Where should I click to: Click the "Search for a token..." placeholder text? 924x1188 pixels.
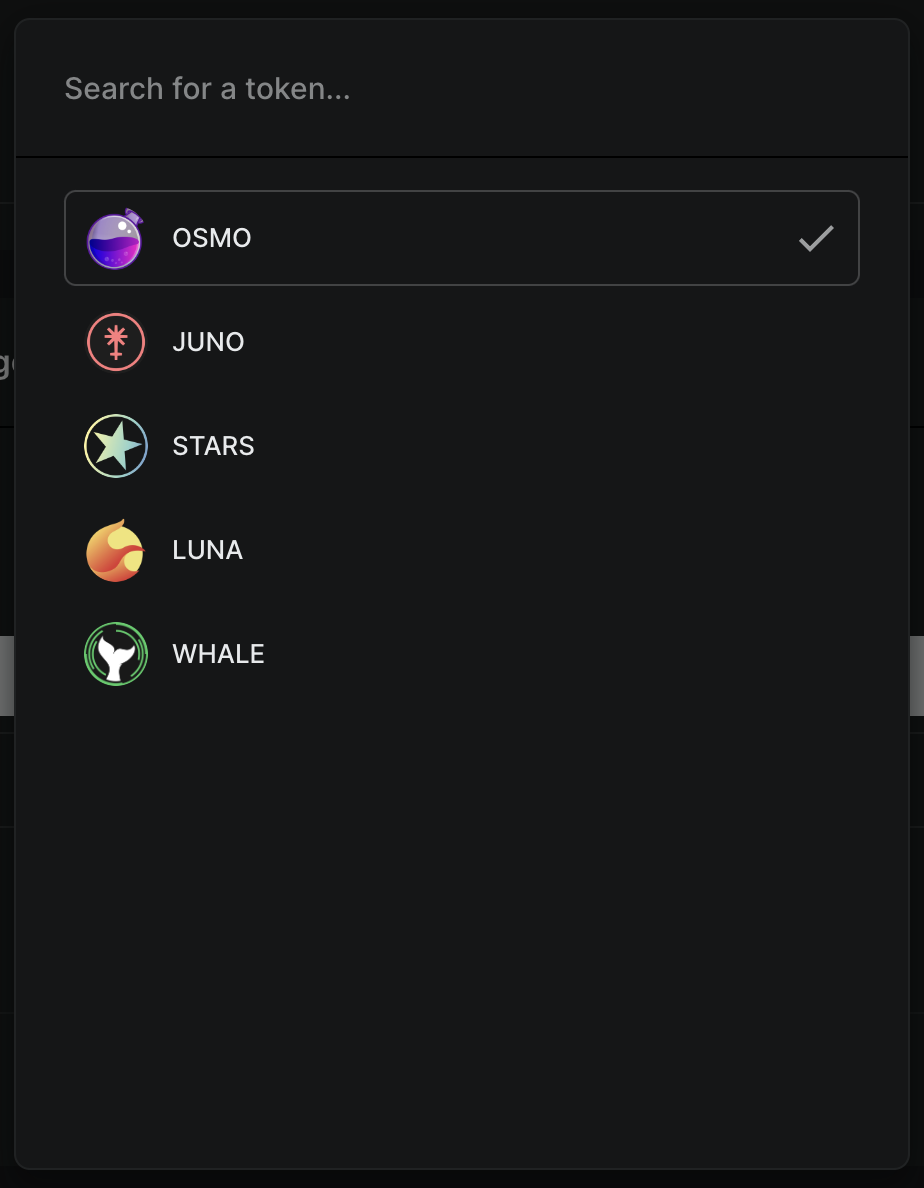click(207, 89)
